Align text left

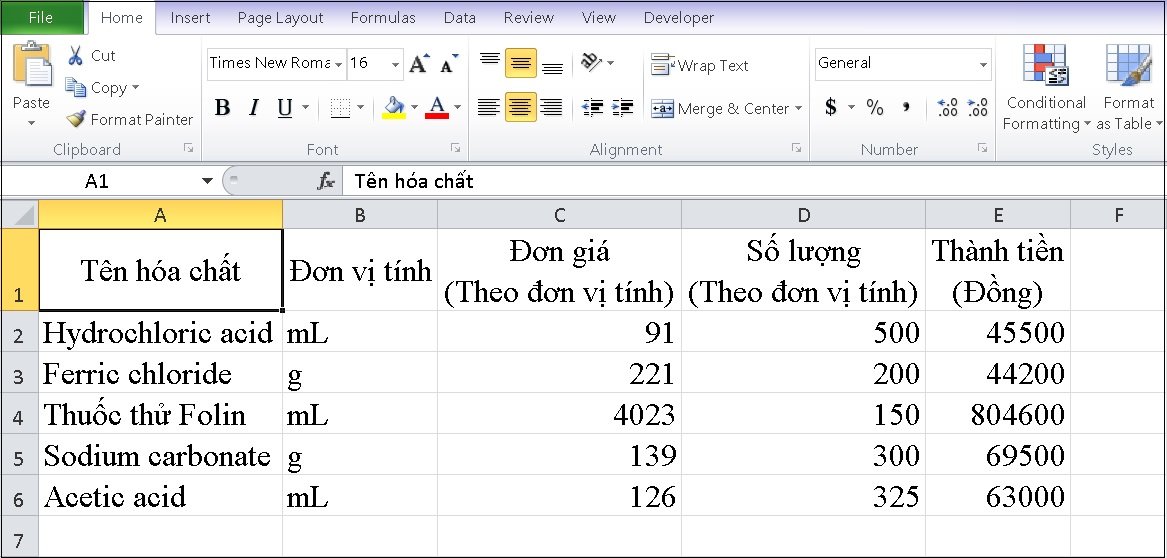tap(489, 108)
